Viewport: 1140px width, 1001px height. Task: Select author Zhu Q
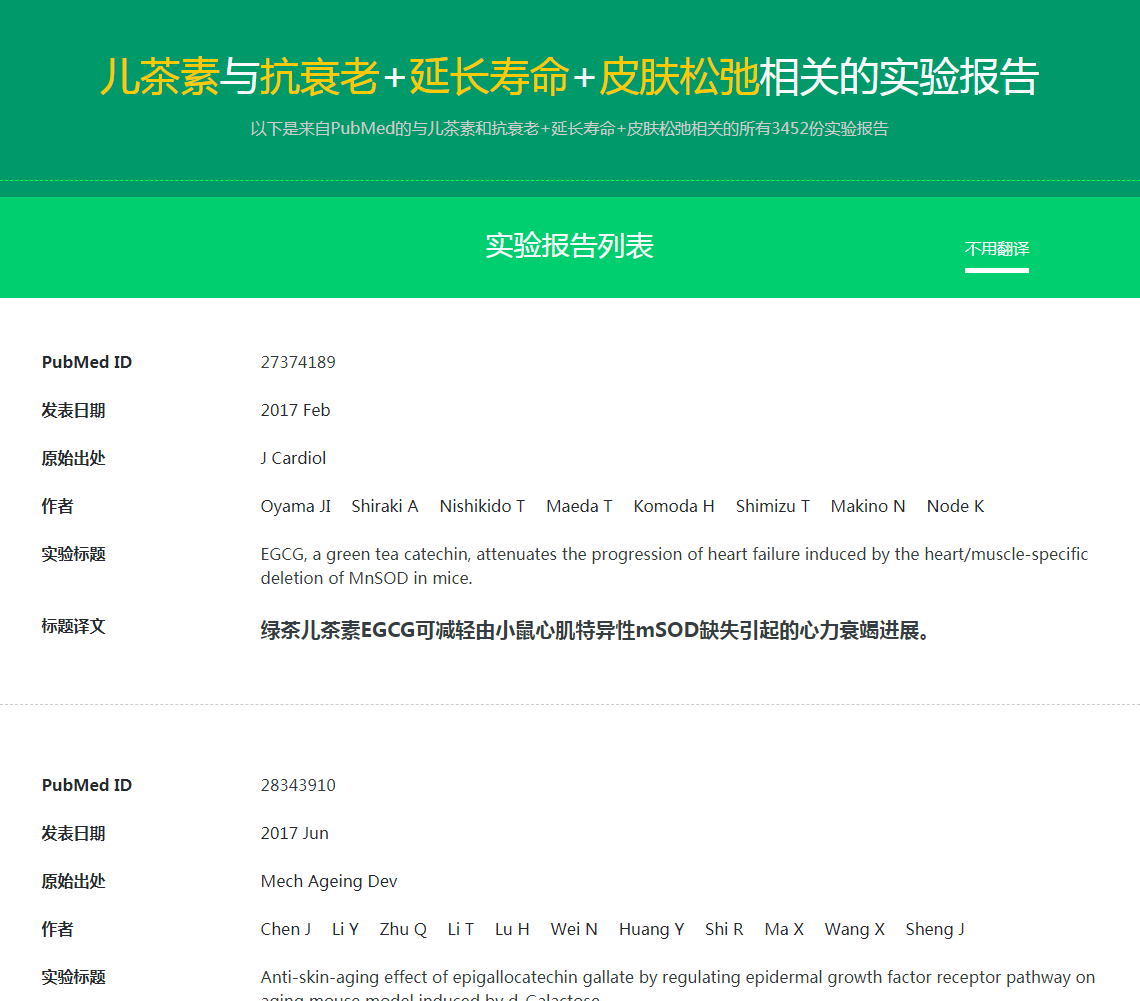pyautogui.click(x=403, y=929)
